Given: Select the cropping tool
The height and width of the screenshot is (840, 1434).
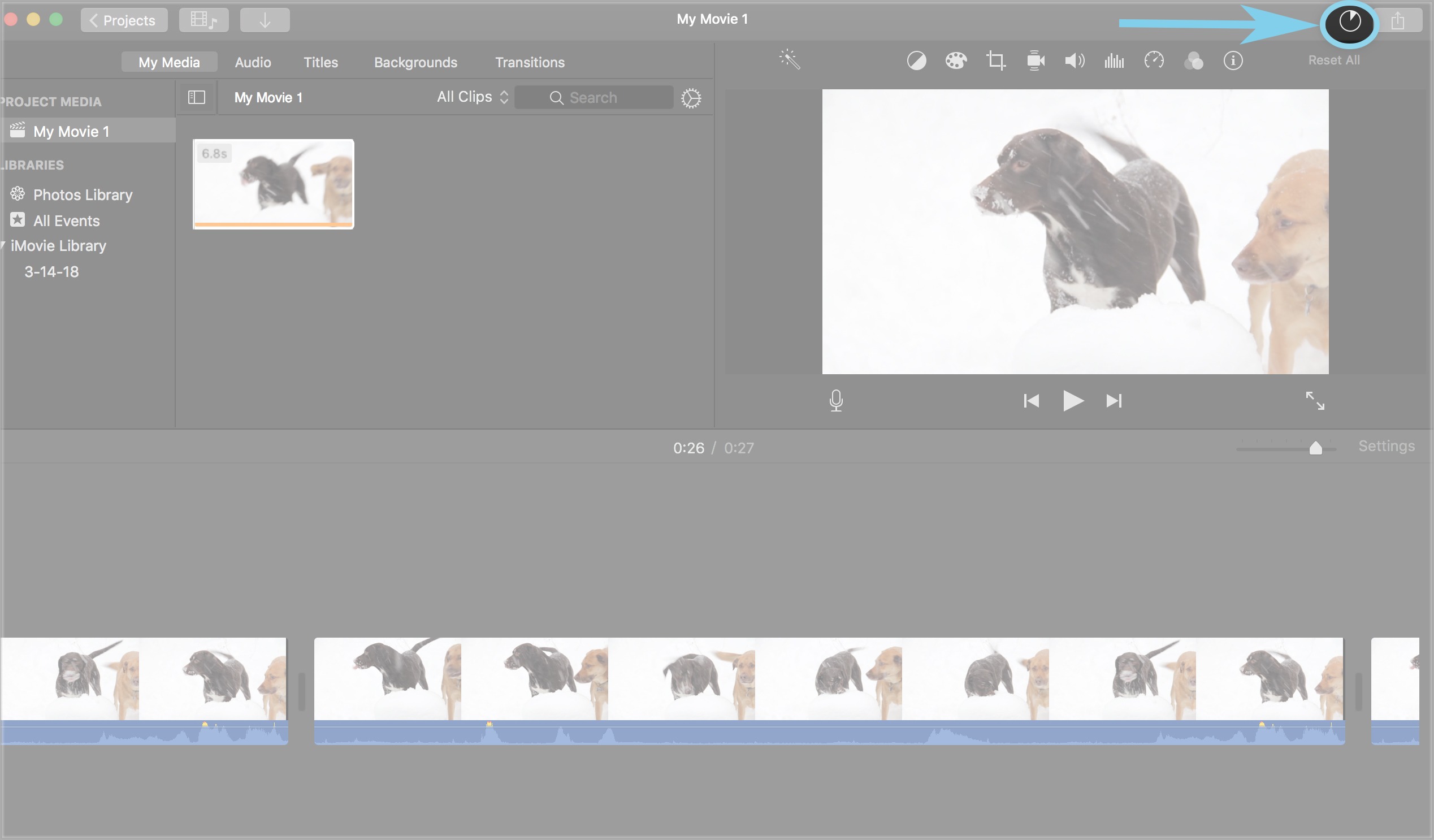Looking at the screenshot, I should tap(995, 60).
